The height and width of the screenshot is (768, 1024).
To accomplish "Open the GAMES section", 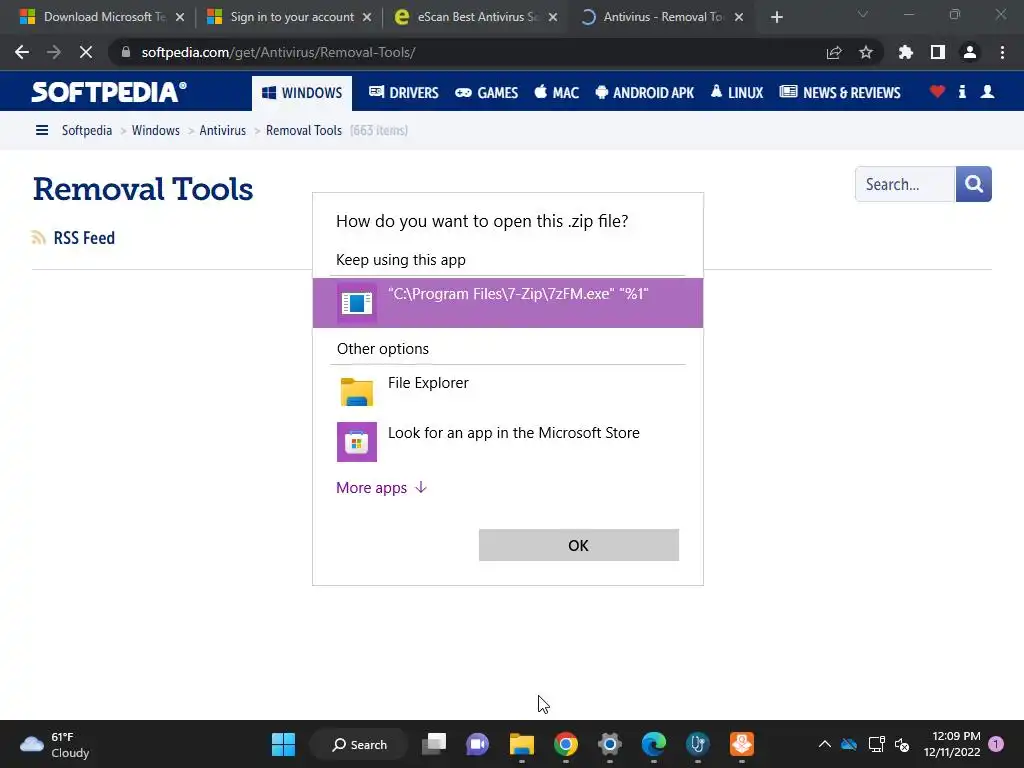I will (487, 93).
